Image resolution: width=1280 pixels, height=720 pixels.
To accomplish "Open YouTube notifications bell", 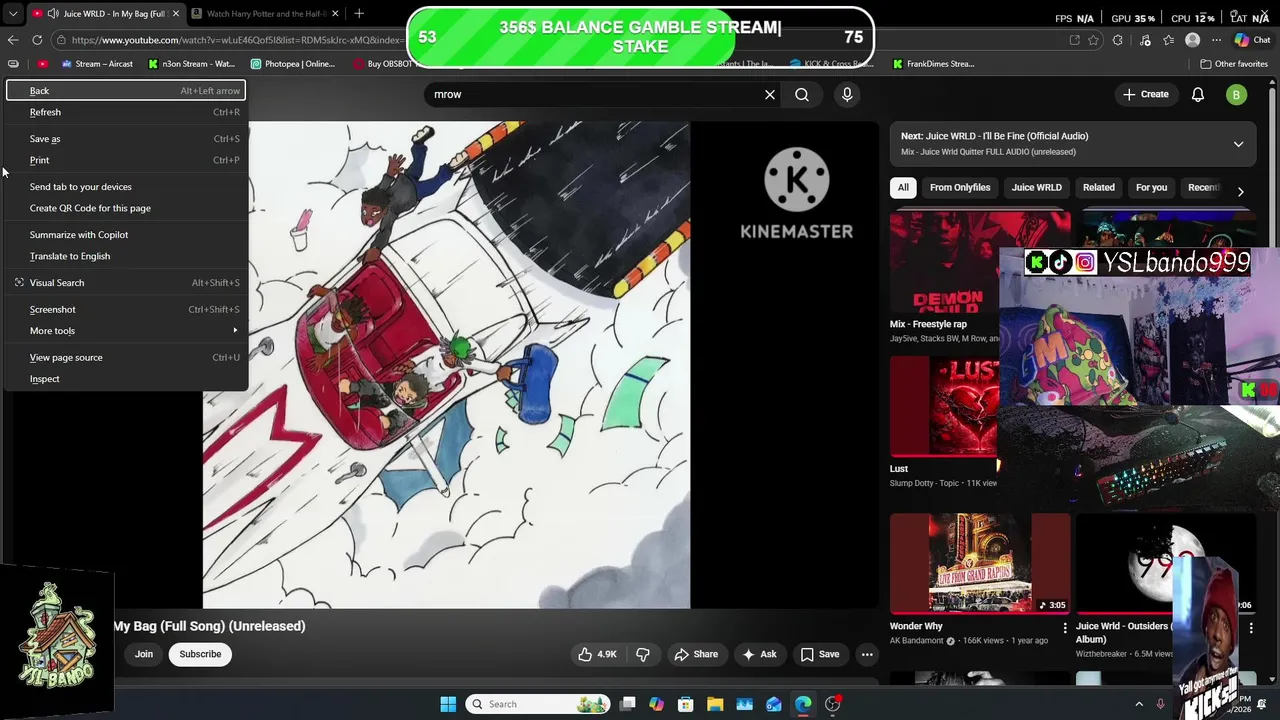I will 1198,94.
